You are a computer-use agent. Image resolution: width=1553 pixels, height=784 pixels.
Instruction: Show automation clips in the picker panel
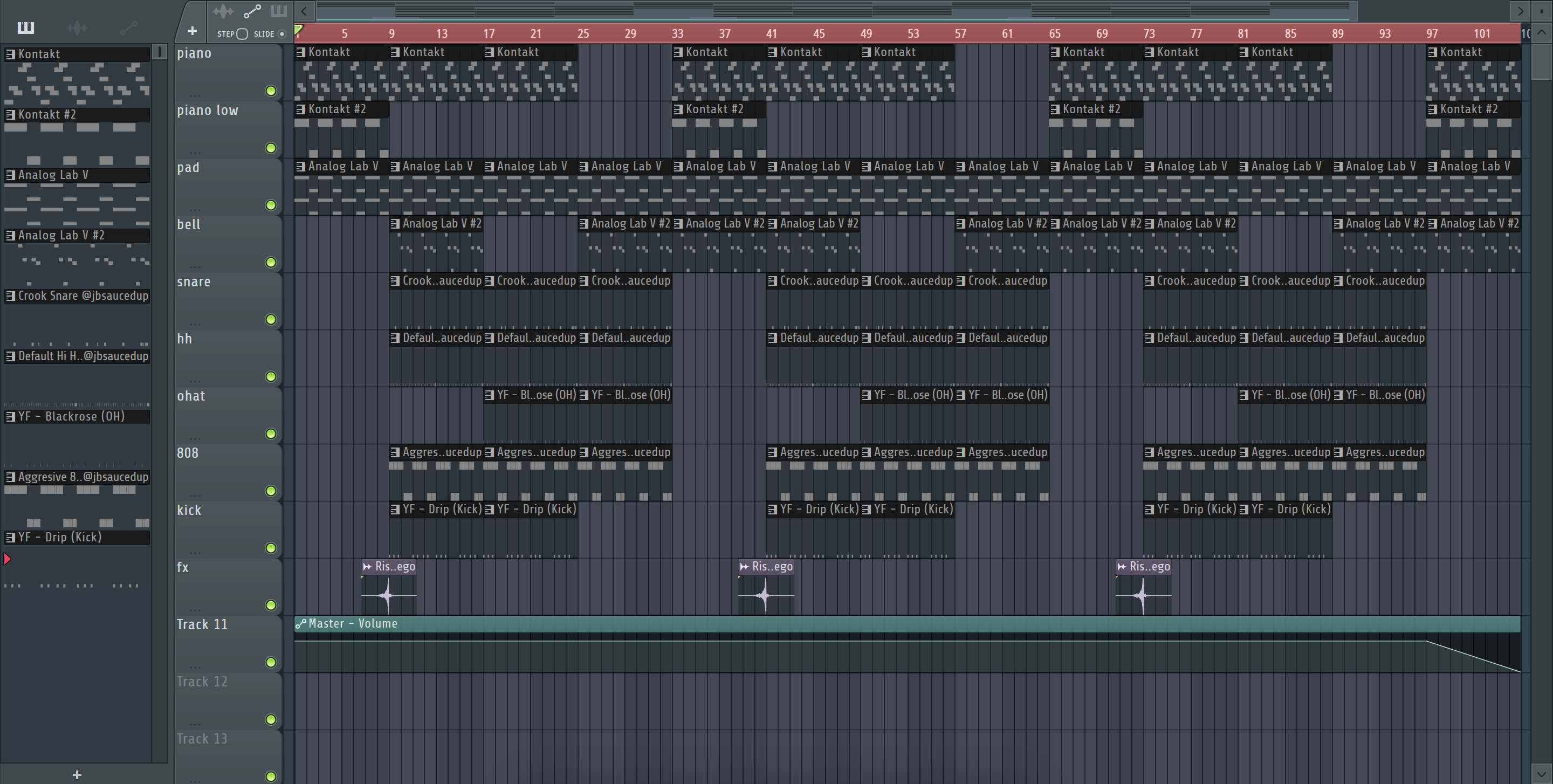tap(128, 27)
